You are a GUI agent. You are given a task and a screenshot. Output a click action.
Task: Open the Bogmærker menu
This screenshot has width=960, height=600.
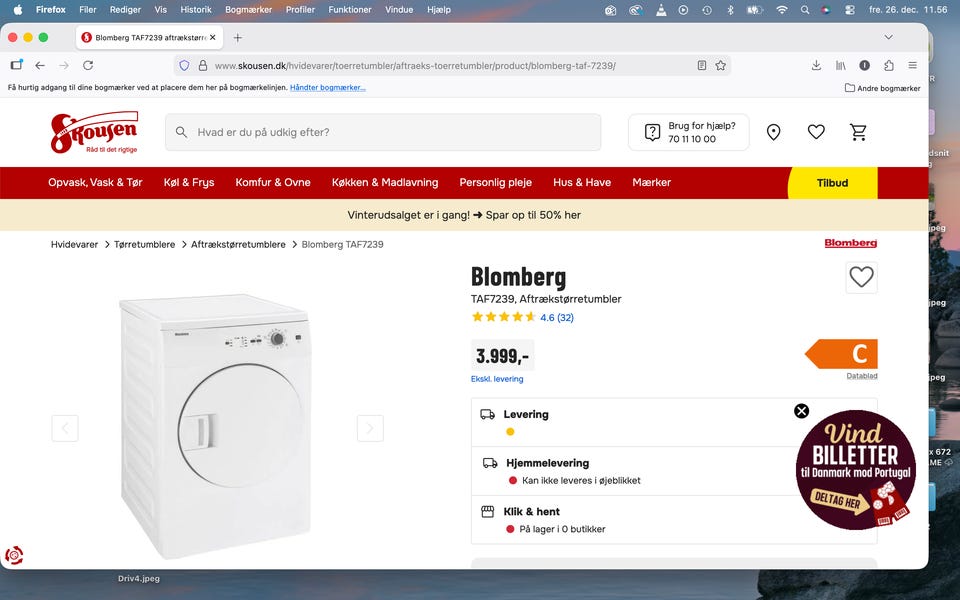[249, 10]
